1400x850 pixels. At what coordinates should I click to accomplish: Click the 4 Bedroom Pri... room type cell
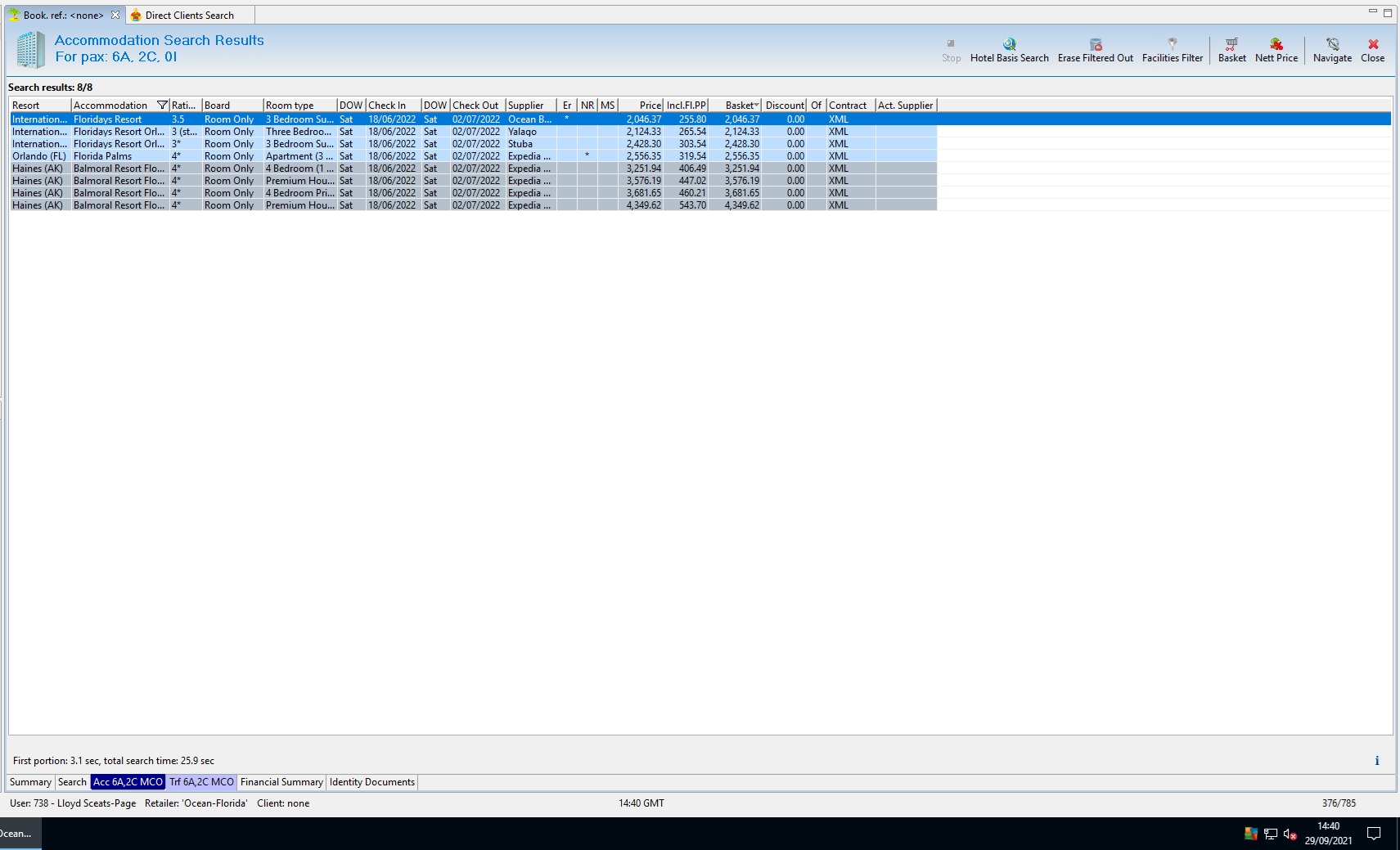(299, 193)
